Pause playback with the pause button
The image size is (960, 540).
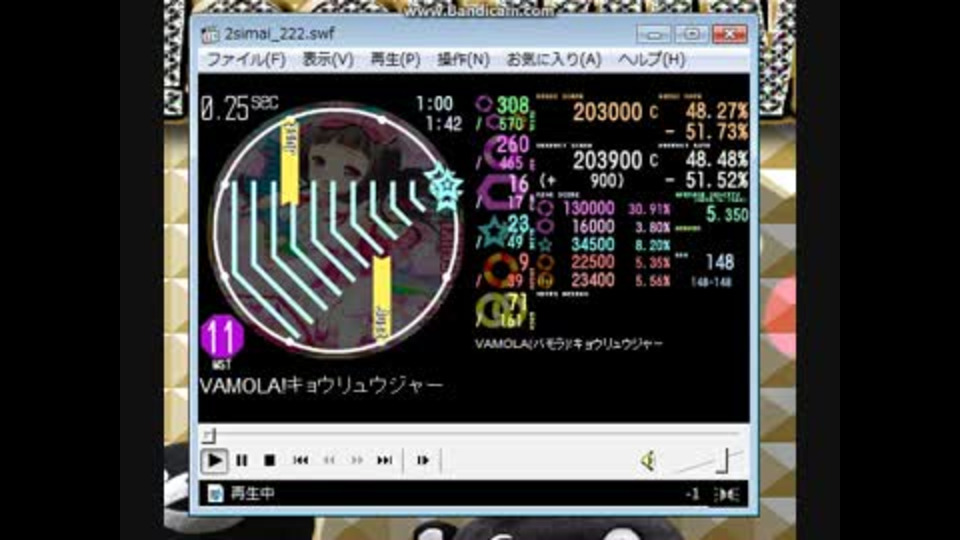tap(242, 460)
